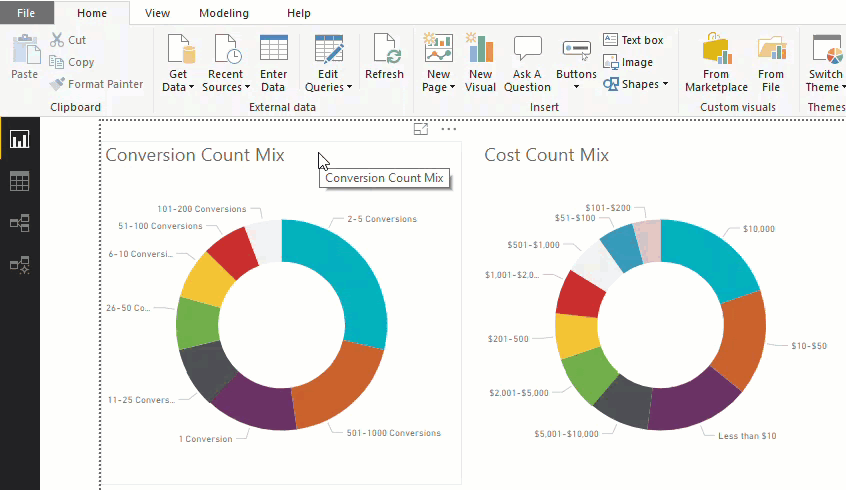The image size is (846, 490).
Task: Switch to Data view in sidebar
Action: coord(19,181)
